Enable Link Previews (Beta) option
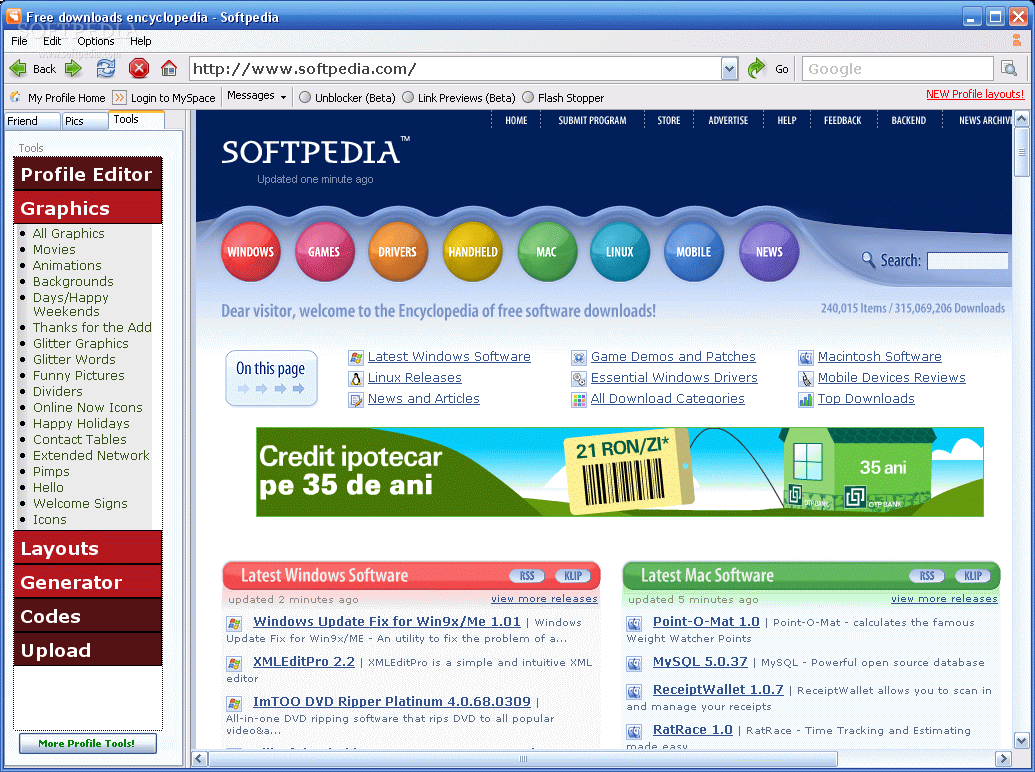This screenshot has height=772, width=1035. [x=408, y=98]
